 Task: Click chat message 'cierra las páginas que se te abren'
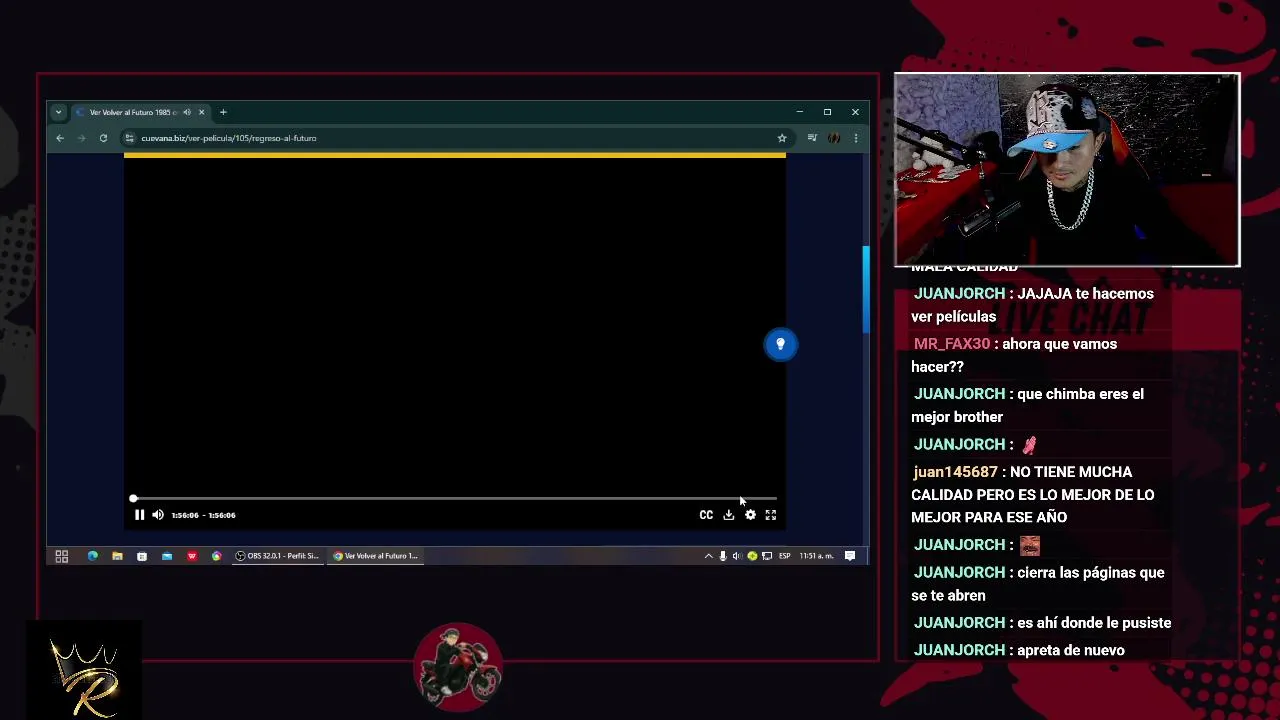point(1038,584)
